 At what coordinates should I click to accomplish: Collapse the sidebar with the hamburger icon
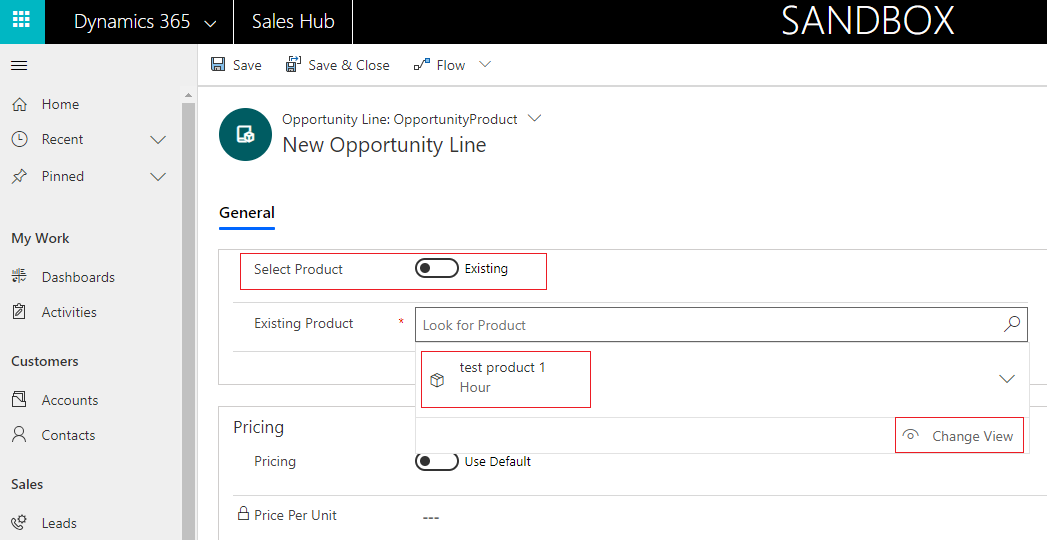click(19, 66)
